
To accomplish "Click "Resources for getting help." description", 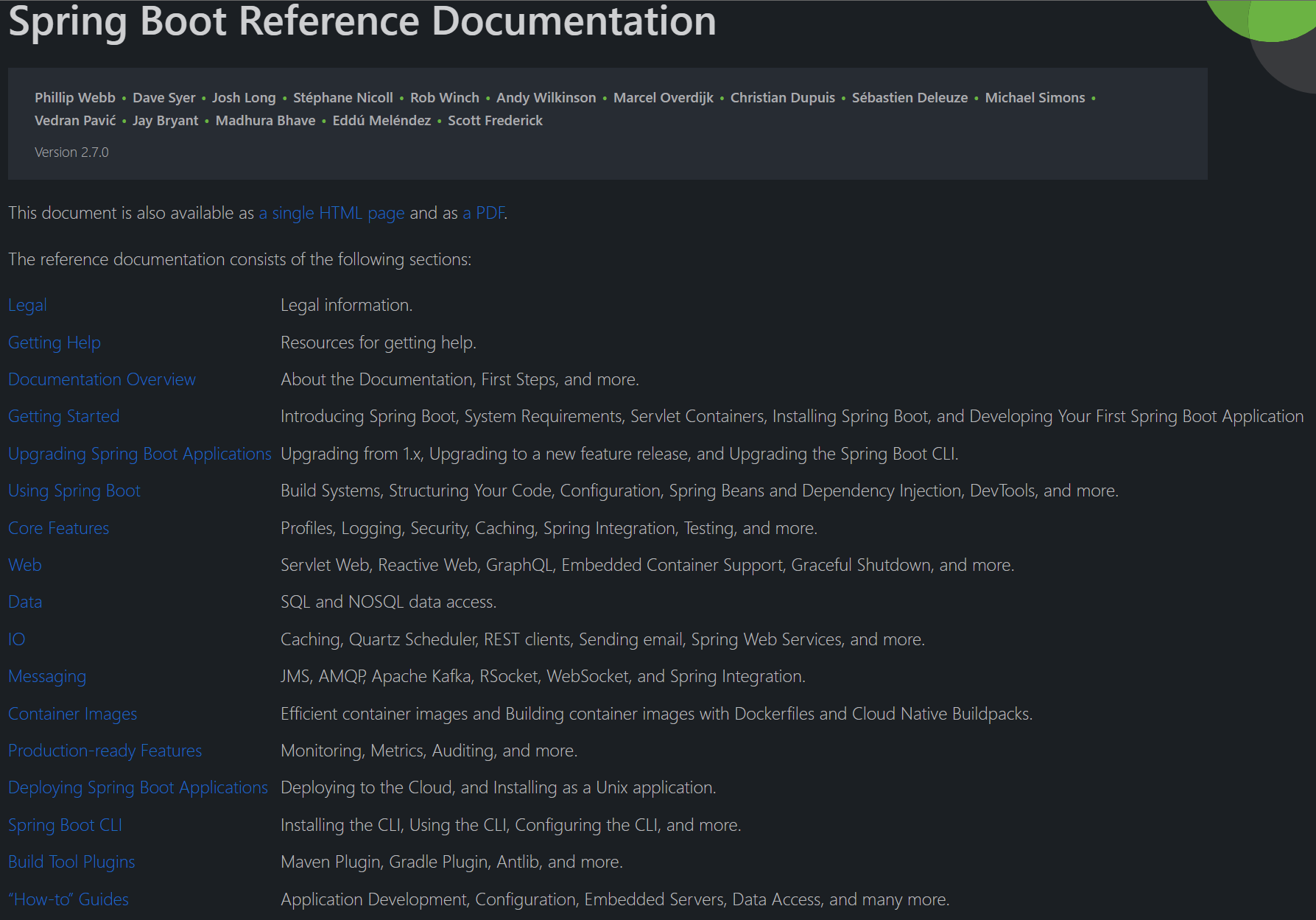I will point(379,343).
